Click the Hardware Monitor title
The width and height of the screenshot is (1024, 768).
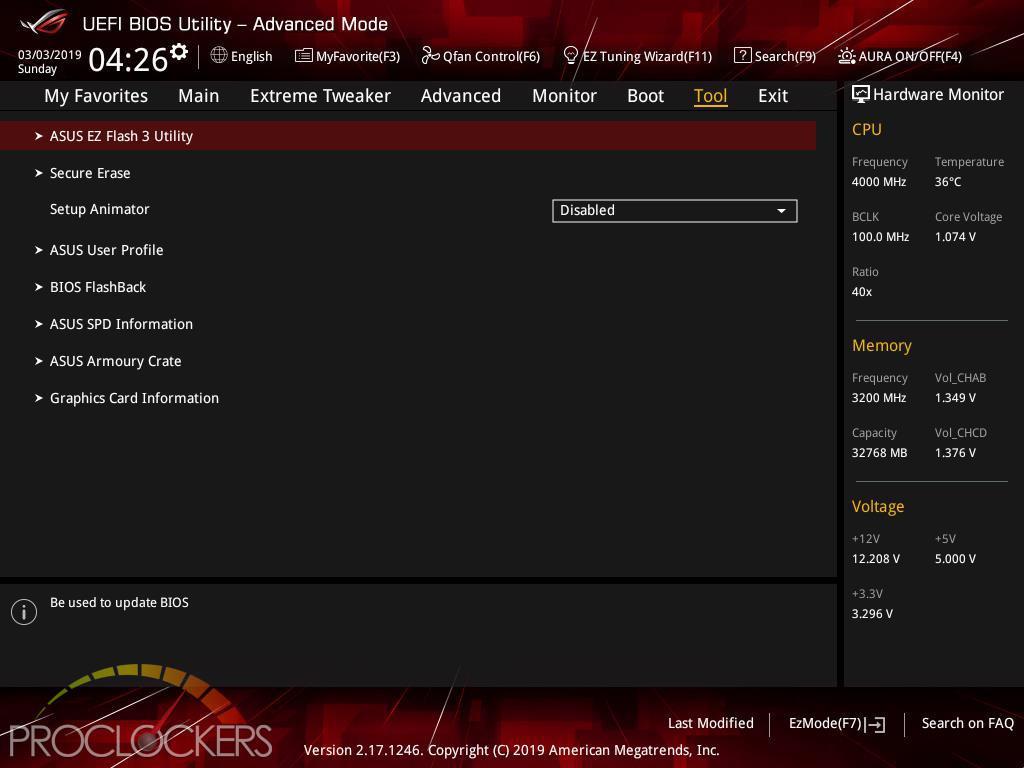(938, 95)
